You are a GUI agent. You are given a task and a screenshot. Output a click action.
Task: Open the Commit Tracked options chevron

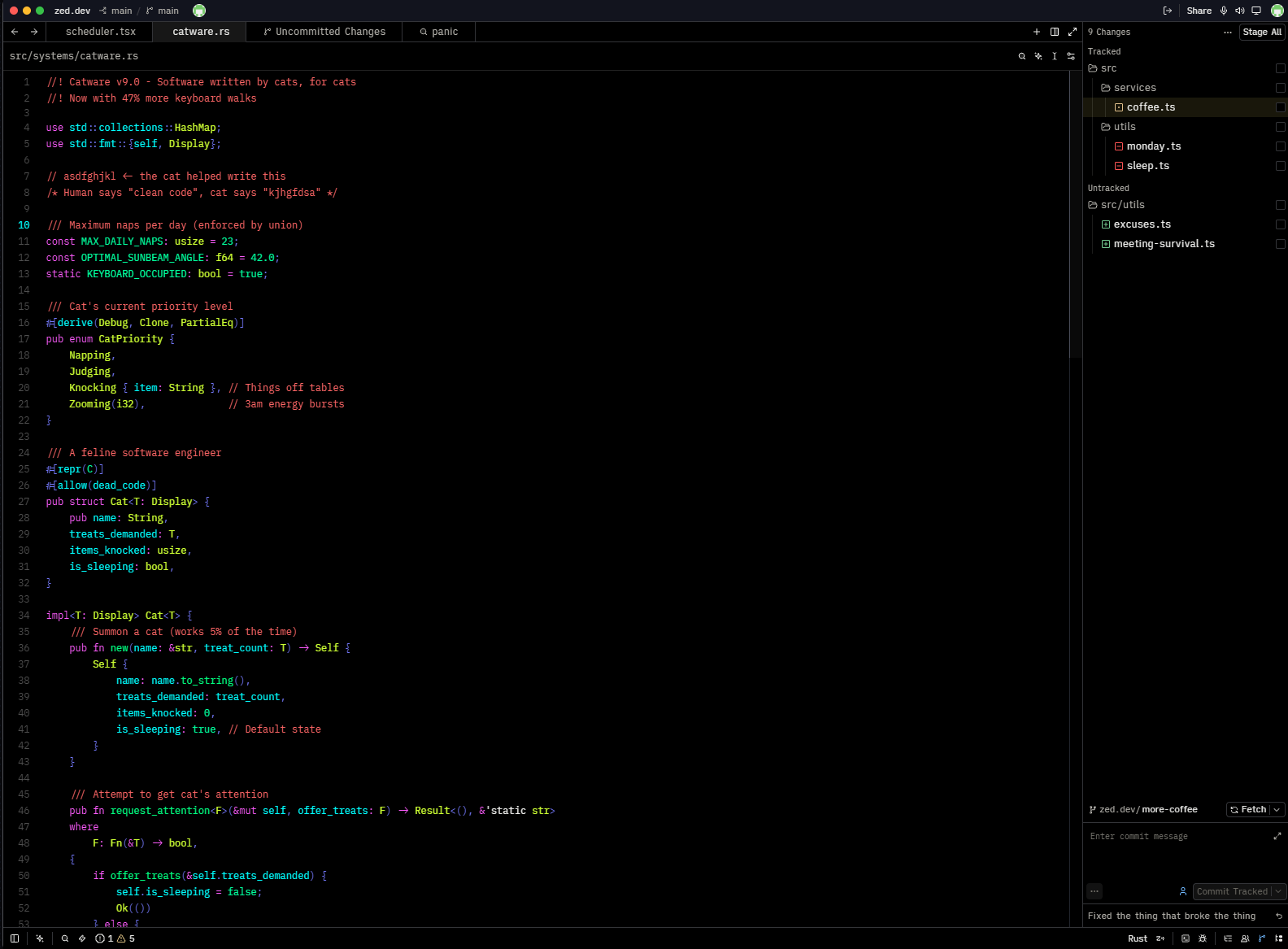pyautogui.click(x=1279, y=892)
